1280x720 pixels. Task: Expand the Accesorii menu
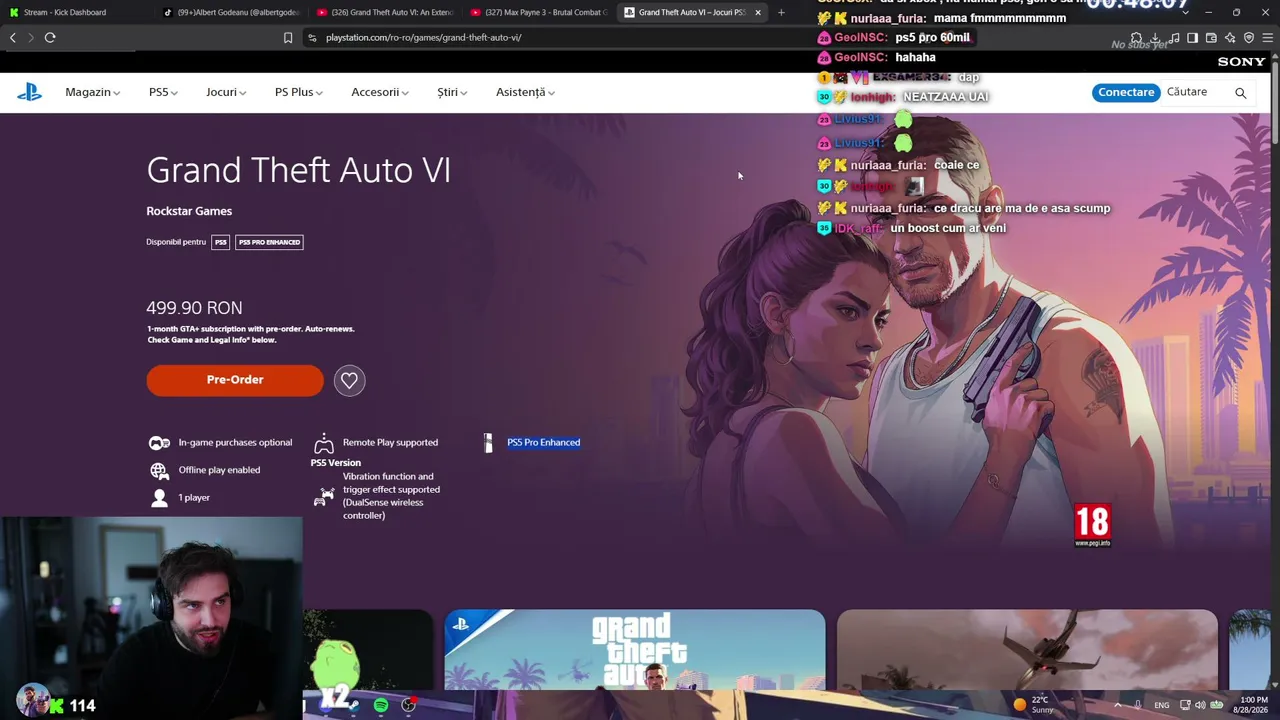coord(380,92)
